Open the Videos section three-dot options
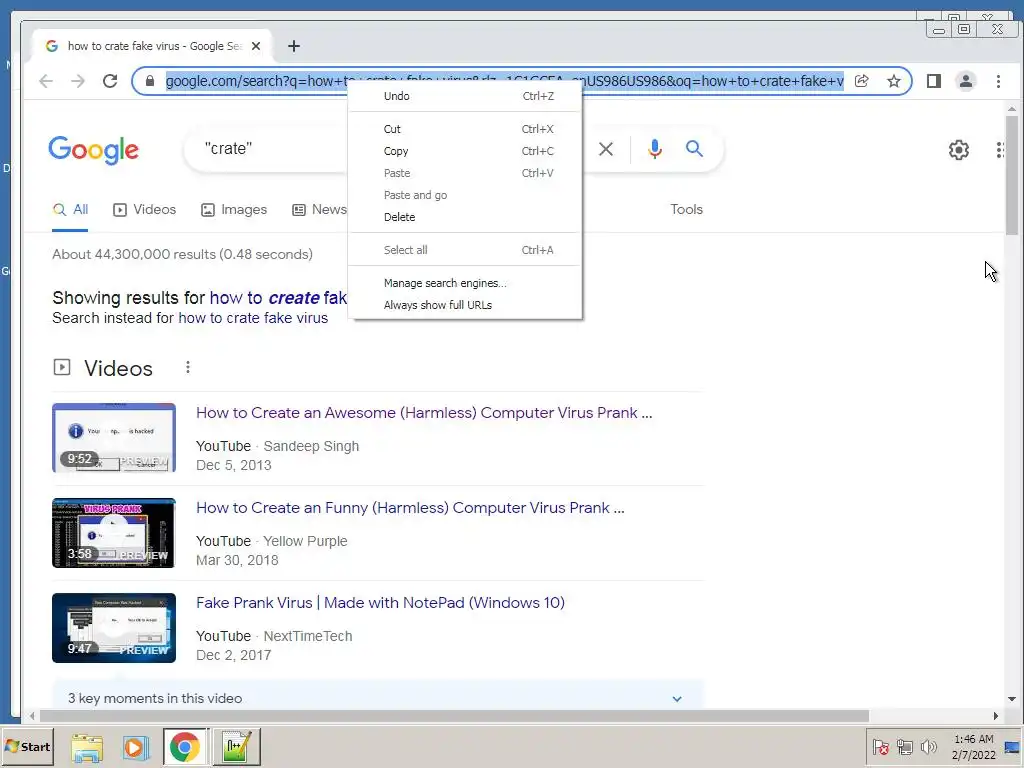Screen dimensions: 1024x768 click(187, 367)
